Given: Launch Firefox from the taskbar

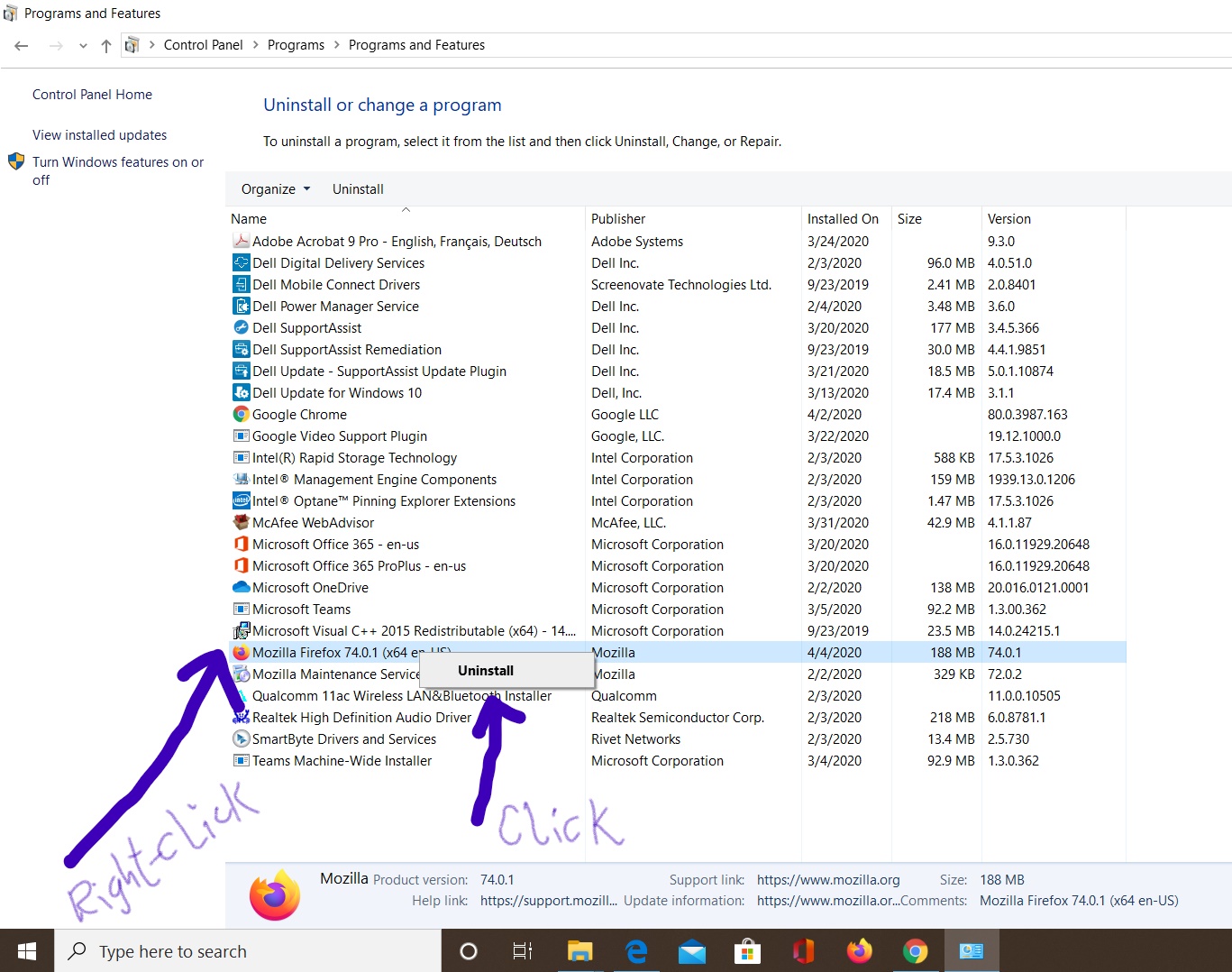Looking at the screenshot, I should point(860,951).
